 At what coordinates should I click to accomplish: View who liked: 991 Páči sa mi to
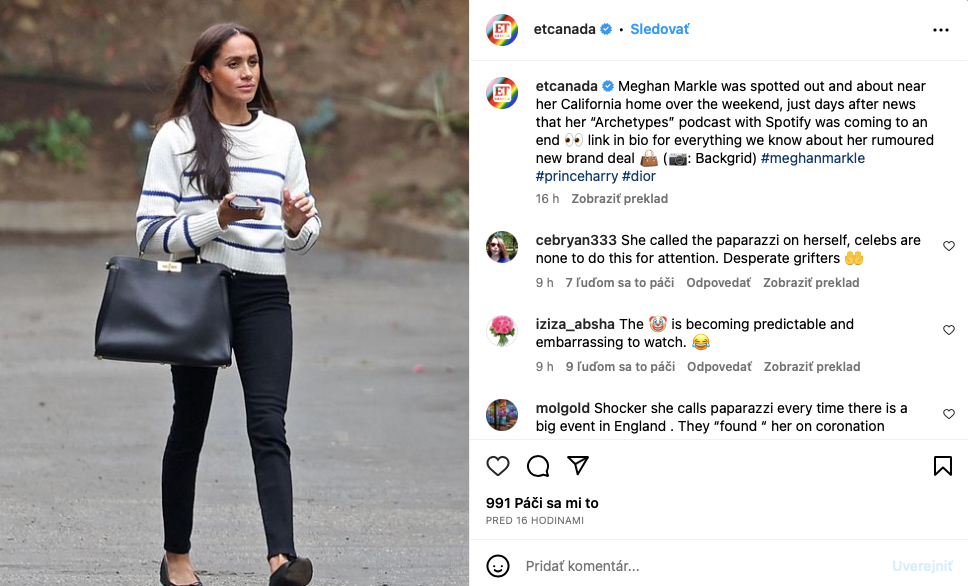tap(542, 503)
